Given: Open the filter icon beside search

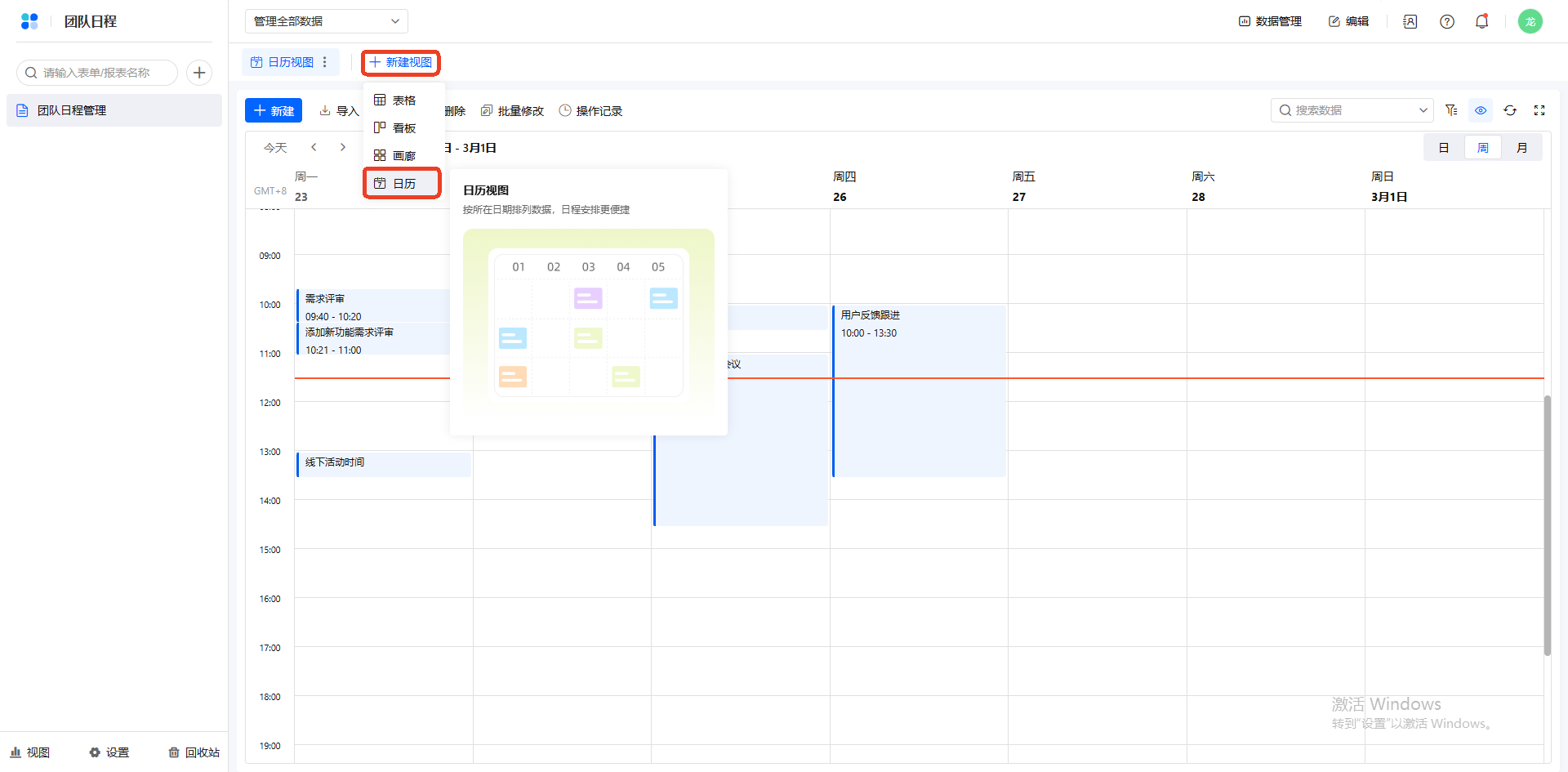Looking at the screenshot, I should [1451, 110].
